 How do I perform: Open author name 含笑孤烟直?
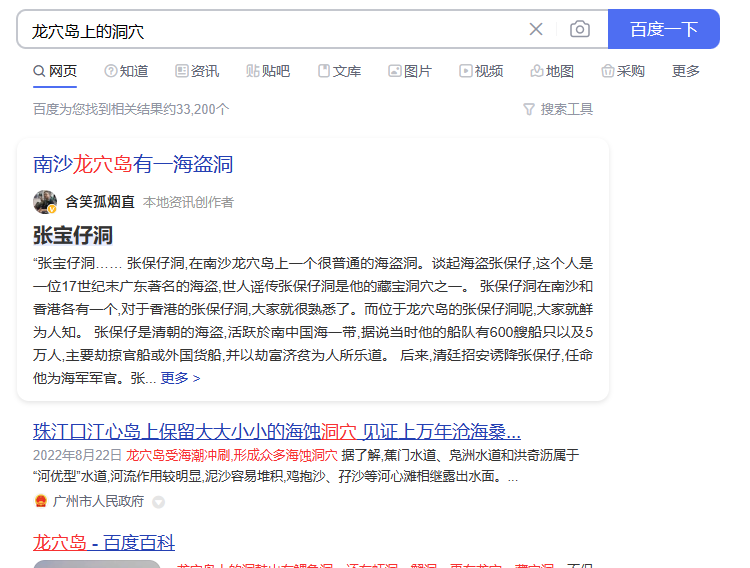pyautogui.click(x=100, y=202)
